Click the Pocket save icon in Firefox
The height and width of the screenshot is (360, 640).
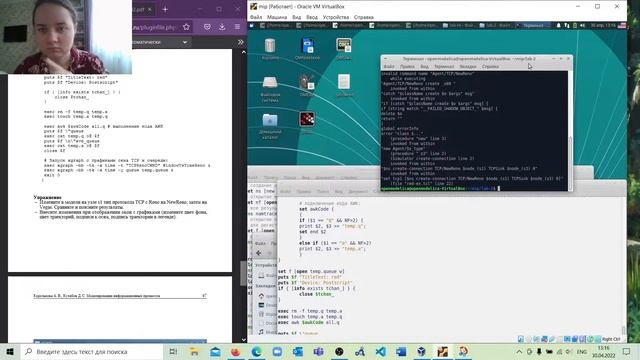207,27
